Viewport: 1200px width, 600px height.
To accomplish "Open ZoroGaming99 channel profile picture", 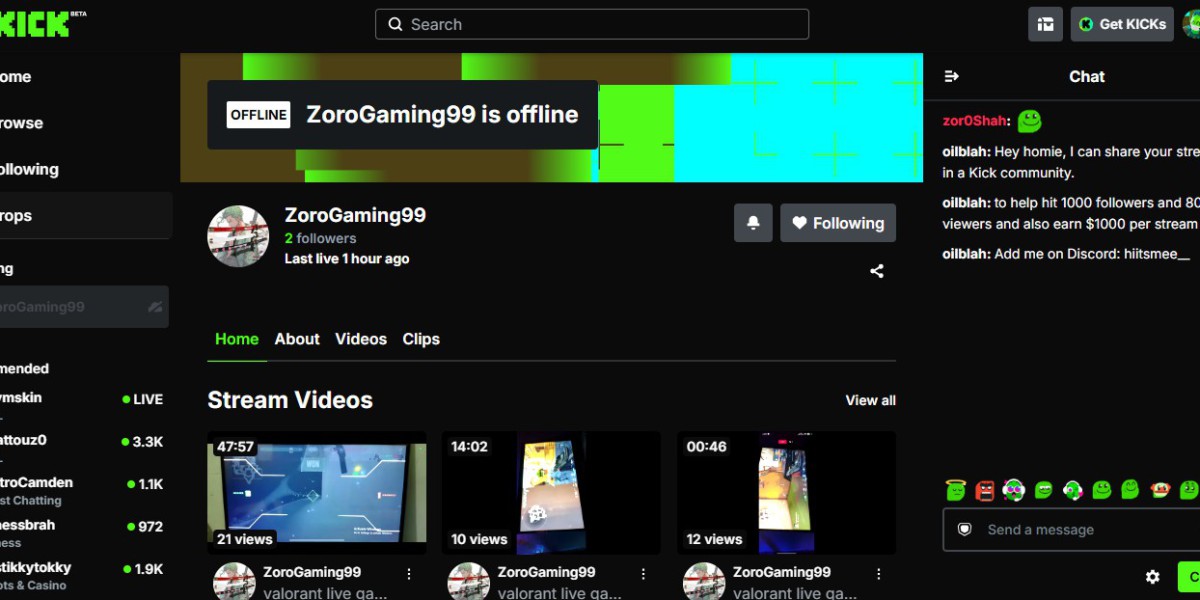I will click(x=238, y=236).
